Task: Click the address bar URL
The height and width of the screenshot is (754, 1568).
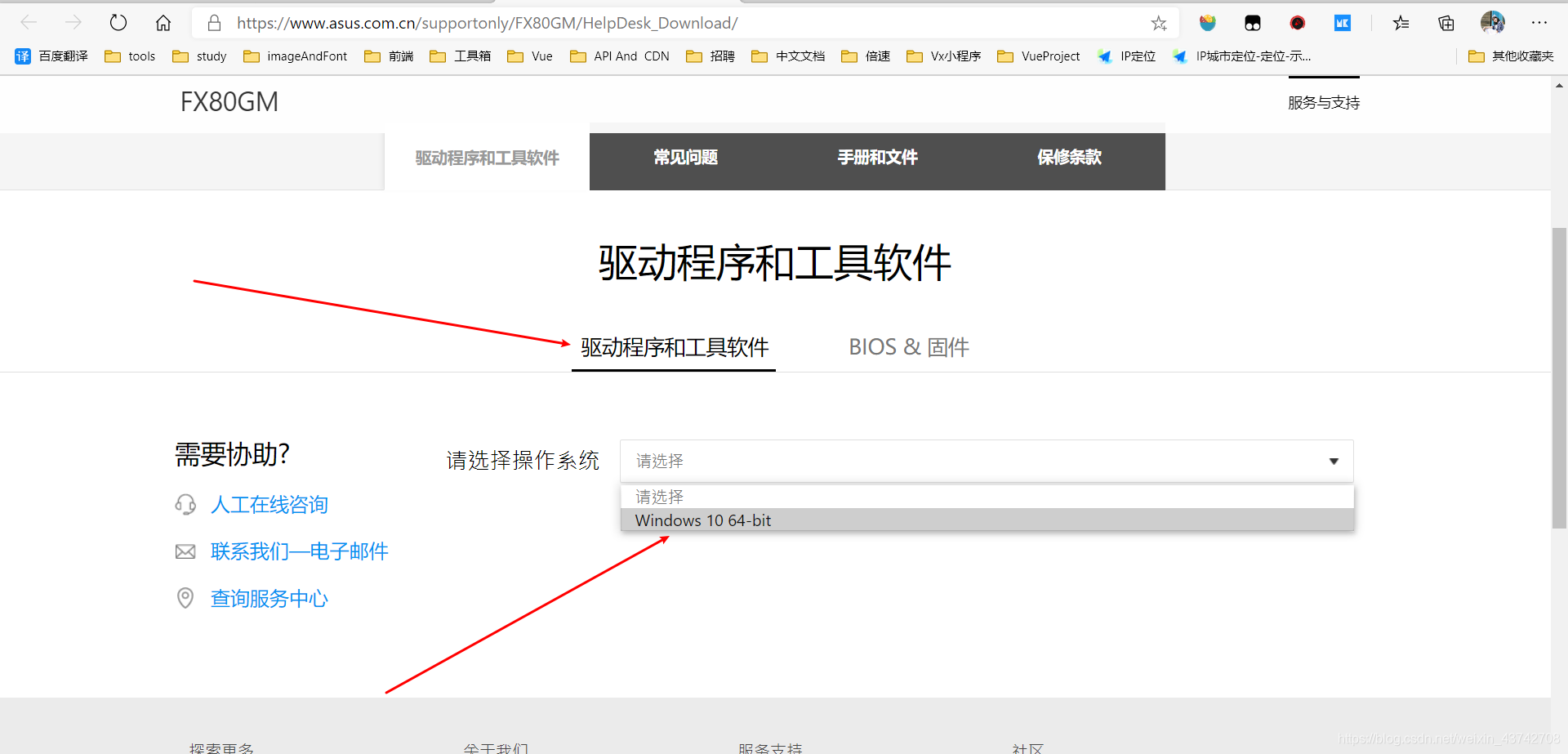Action: (488, 23)
